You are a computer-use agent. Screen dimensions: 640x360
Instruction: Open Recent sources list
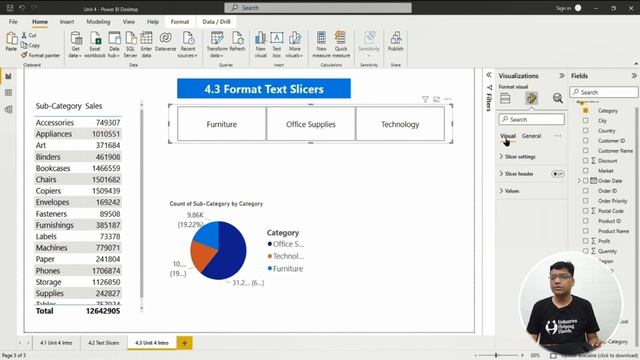pyautogui.click(x=188, y=44)
